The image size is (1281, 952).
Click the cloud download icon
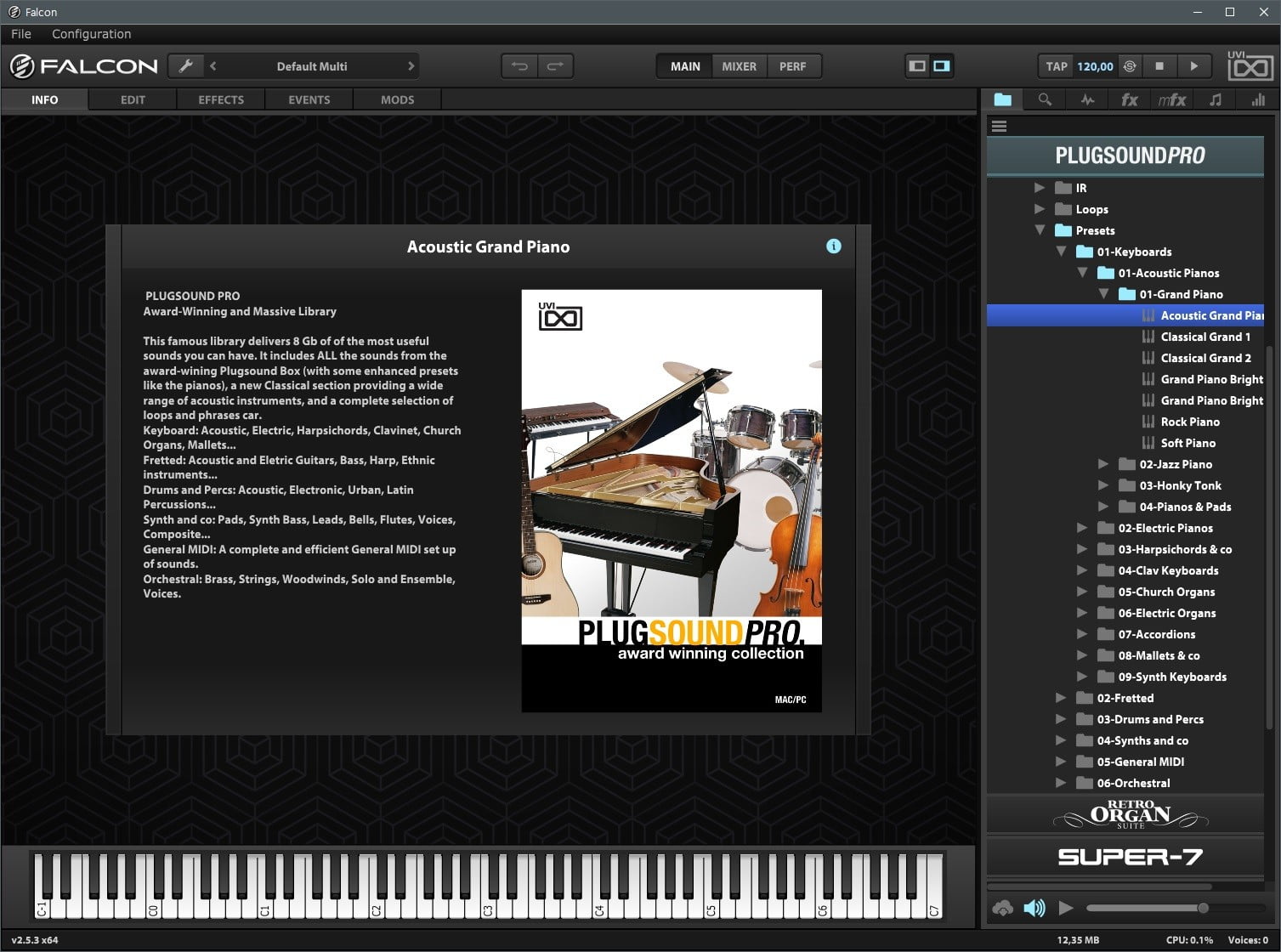(1002, 908)
